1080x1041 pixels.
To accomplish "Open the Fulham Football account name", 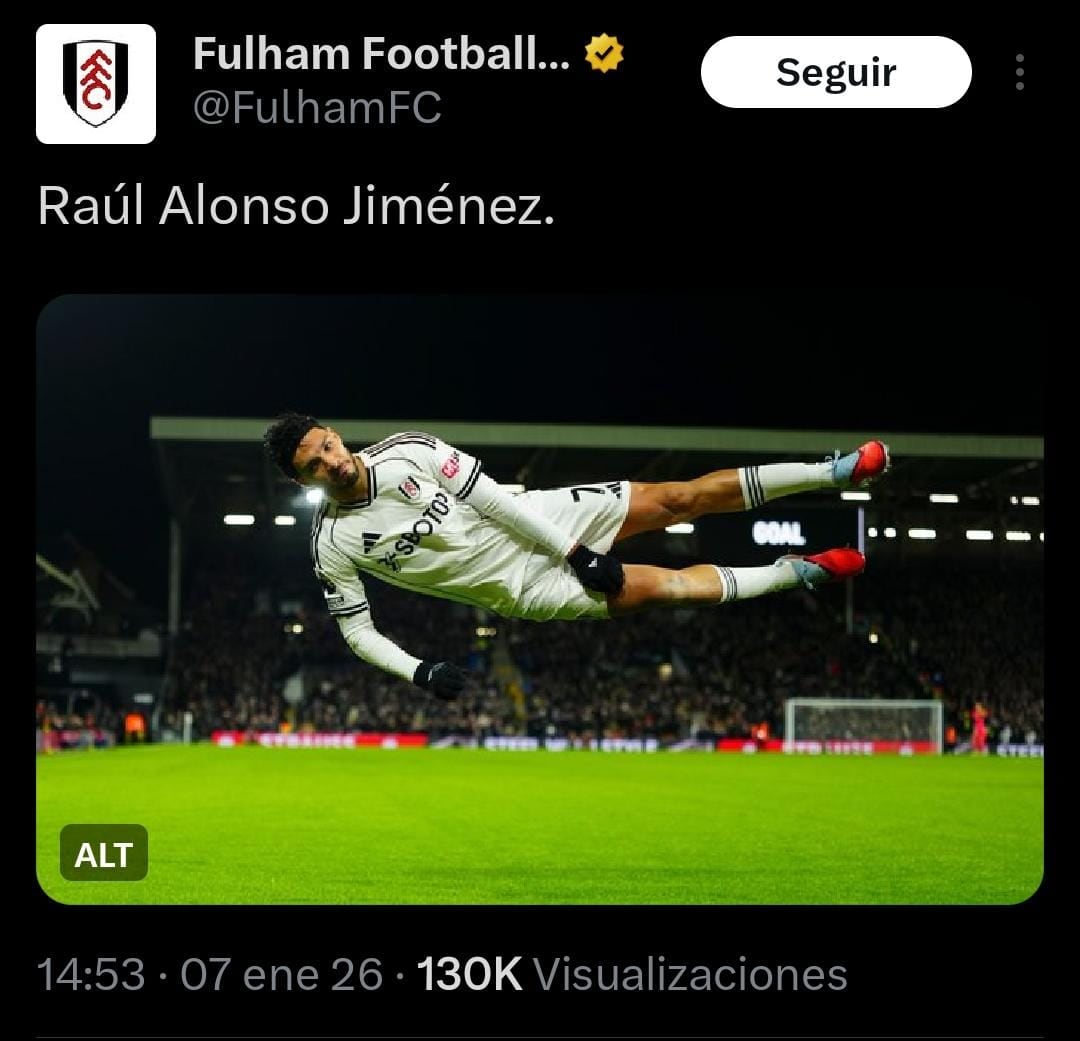I will [x=382, y=54].
